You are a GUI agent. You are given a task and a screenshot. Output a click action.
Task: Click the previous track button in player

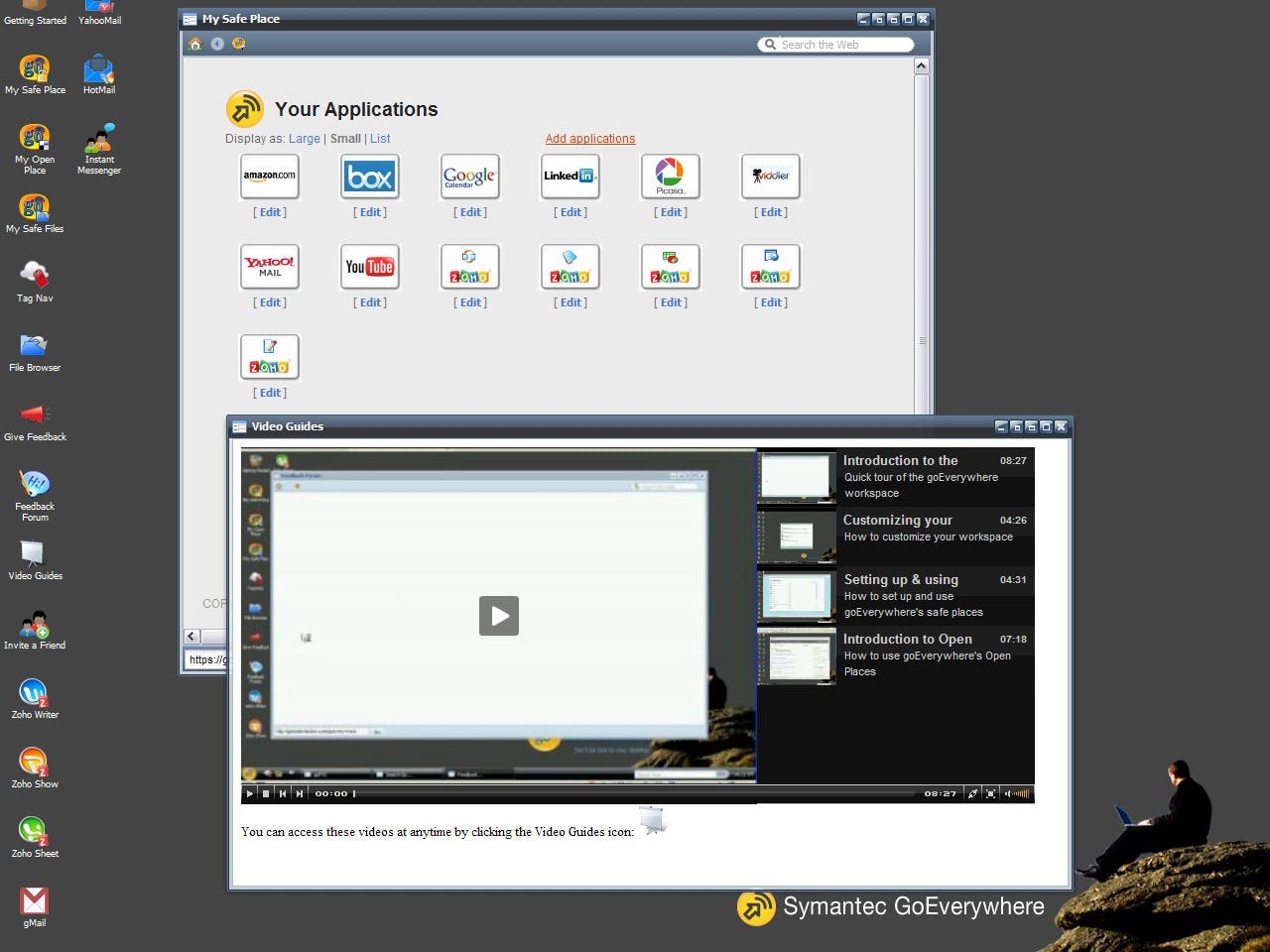(x=283, y=793)
